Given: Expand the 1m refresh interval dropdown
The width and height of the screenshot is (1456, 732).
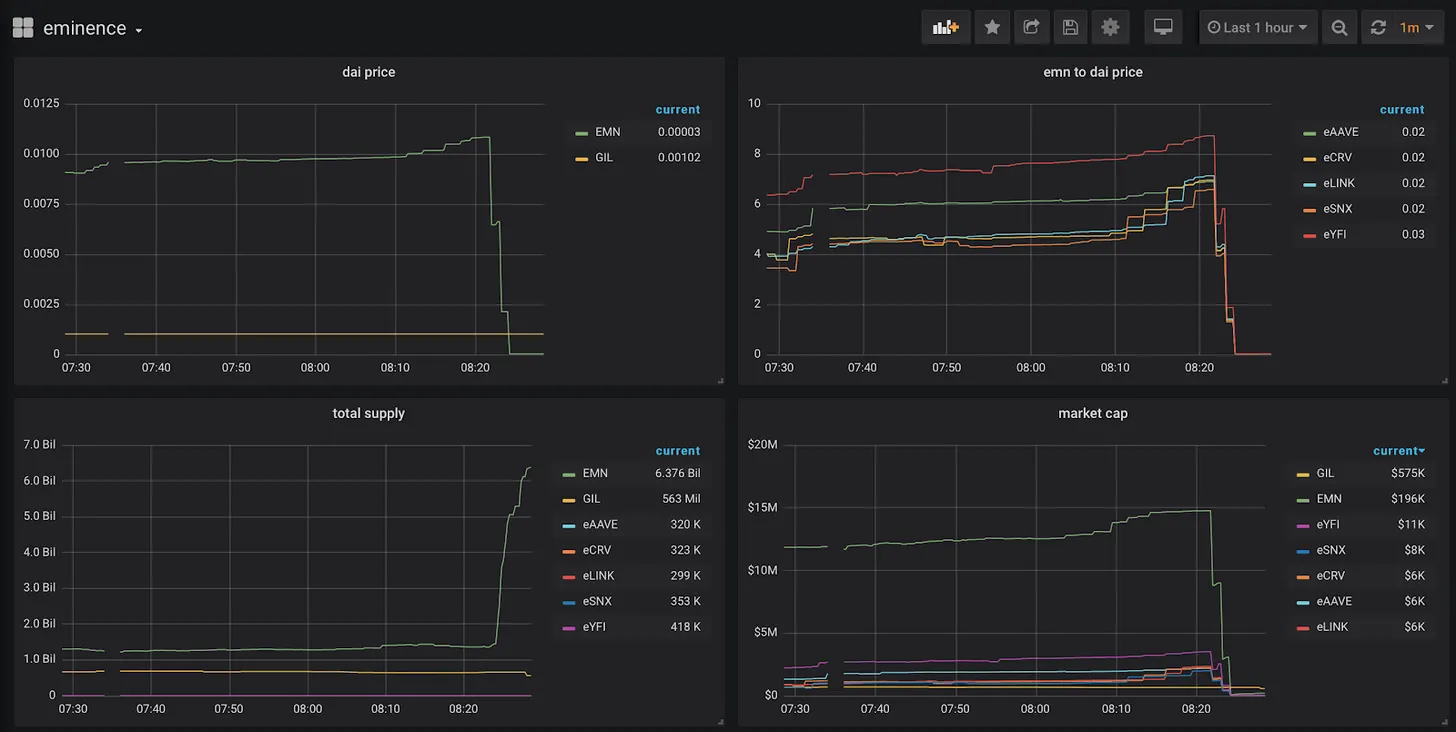Looking at the screenshot, I should tap(1416, 28).
